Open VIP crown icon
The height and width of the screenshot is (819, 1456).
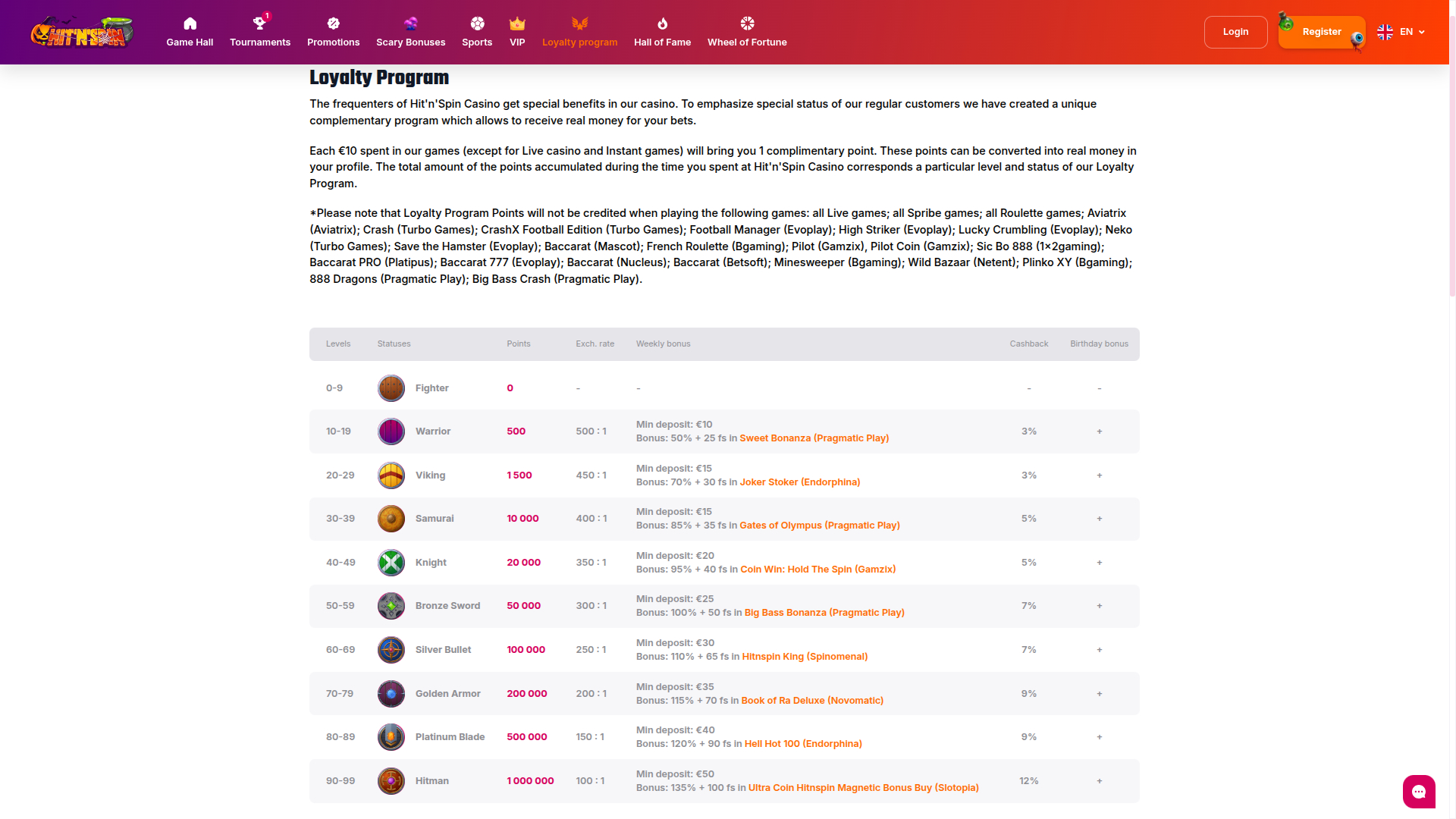tap(517, 24)
